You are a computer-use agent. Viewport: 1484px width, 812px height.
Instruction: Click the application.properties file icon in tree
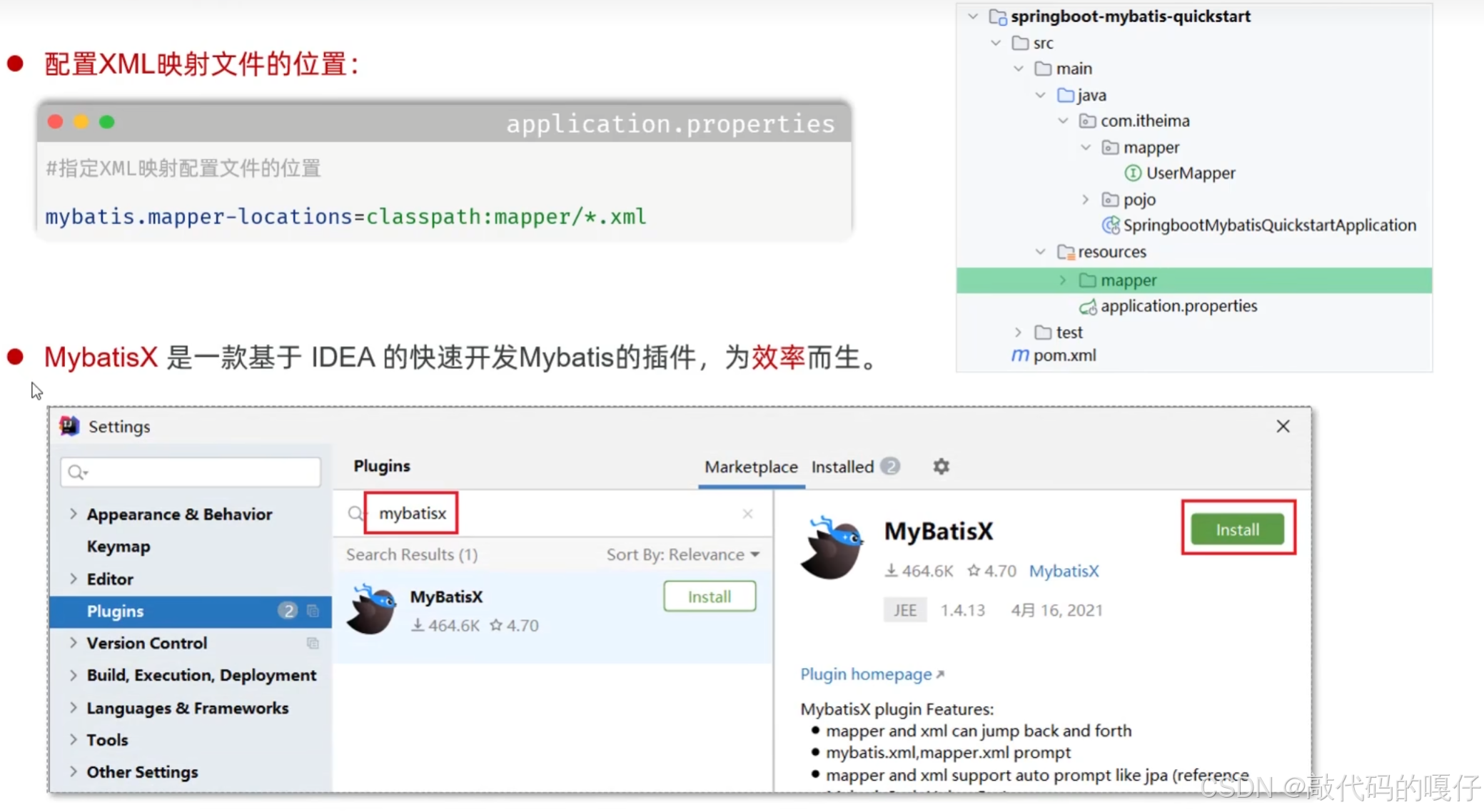click(x=1087, y=307)
